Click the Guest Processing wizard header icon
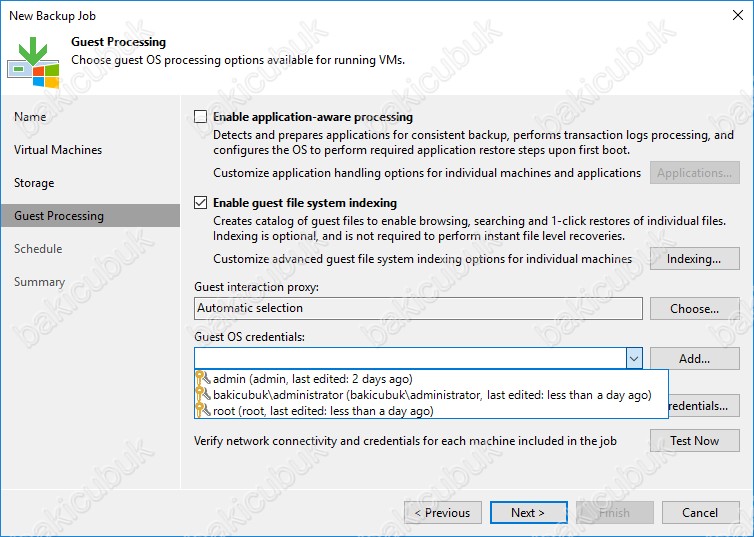The width and height of the screenshot is (754, 537). 33,62
